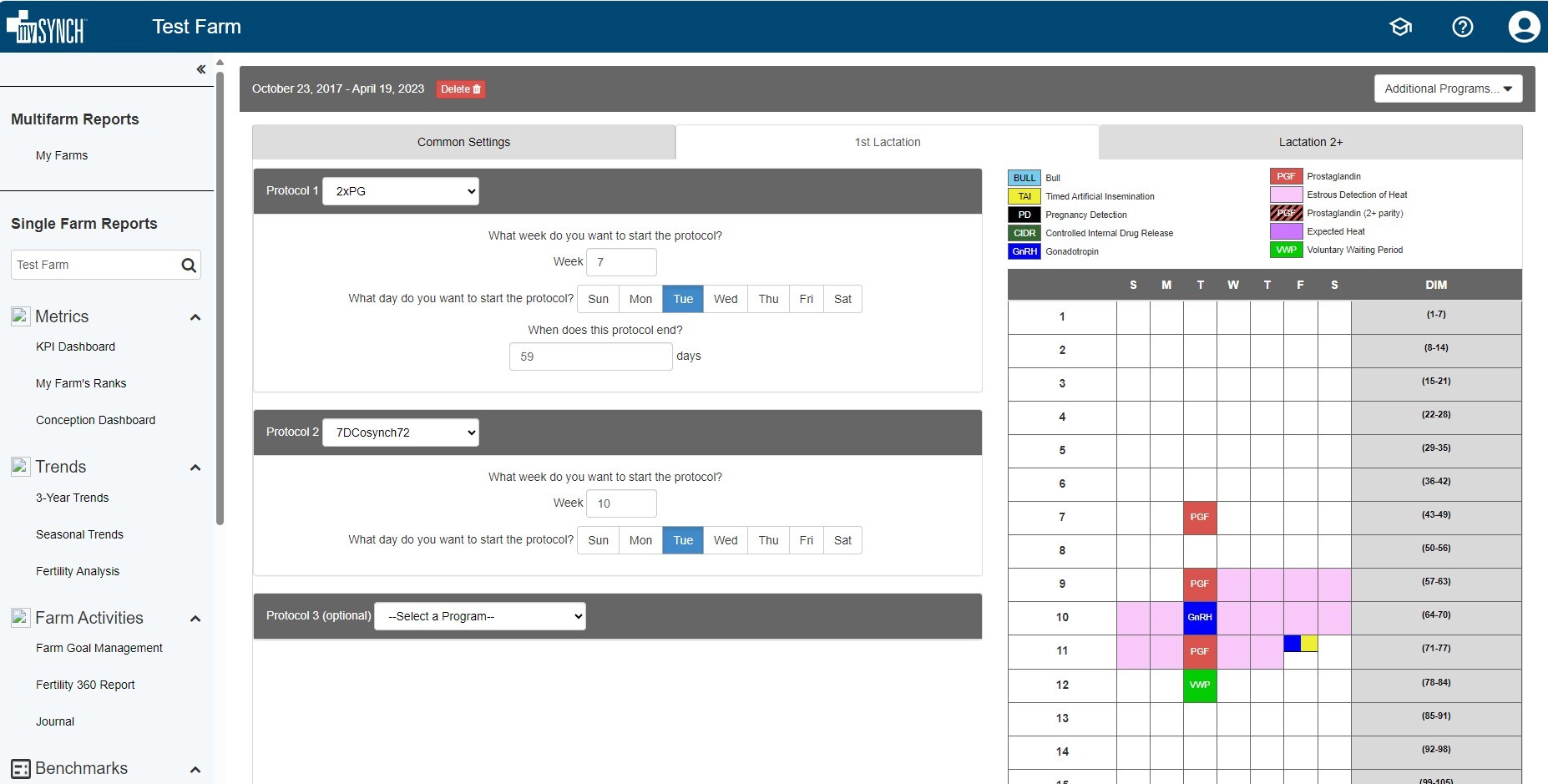Image resolution: width=1548 pixels, height=784 pixels.
Task: Click the protocol end days field
Action: tap(590, 357)
